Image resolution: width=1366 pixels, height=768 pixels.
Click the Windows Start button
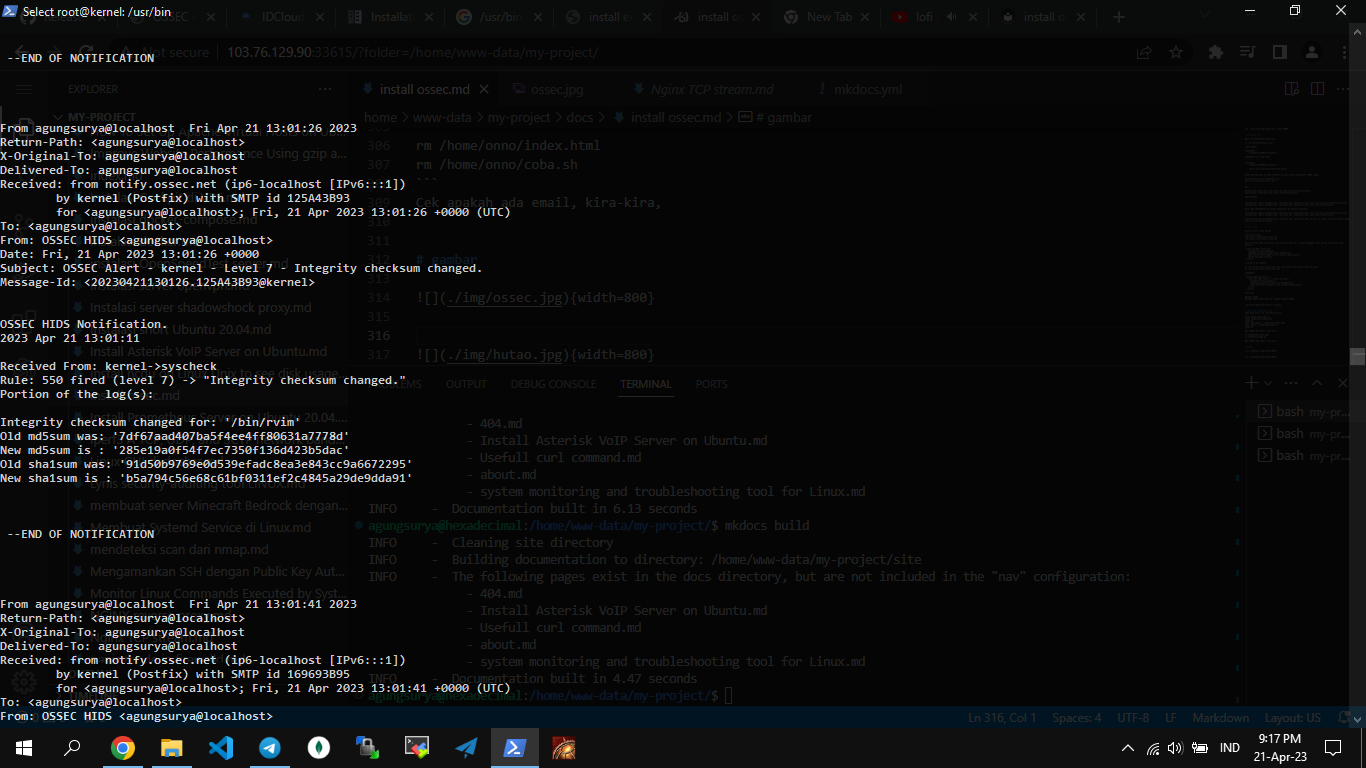point(24,747)
